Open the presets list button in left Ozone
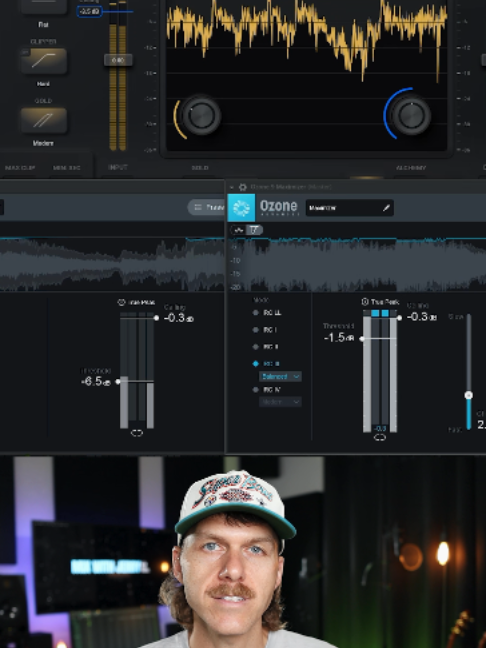 [x=206, y=207]
